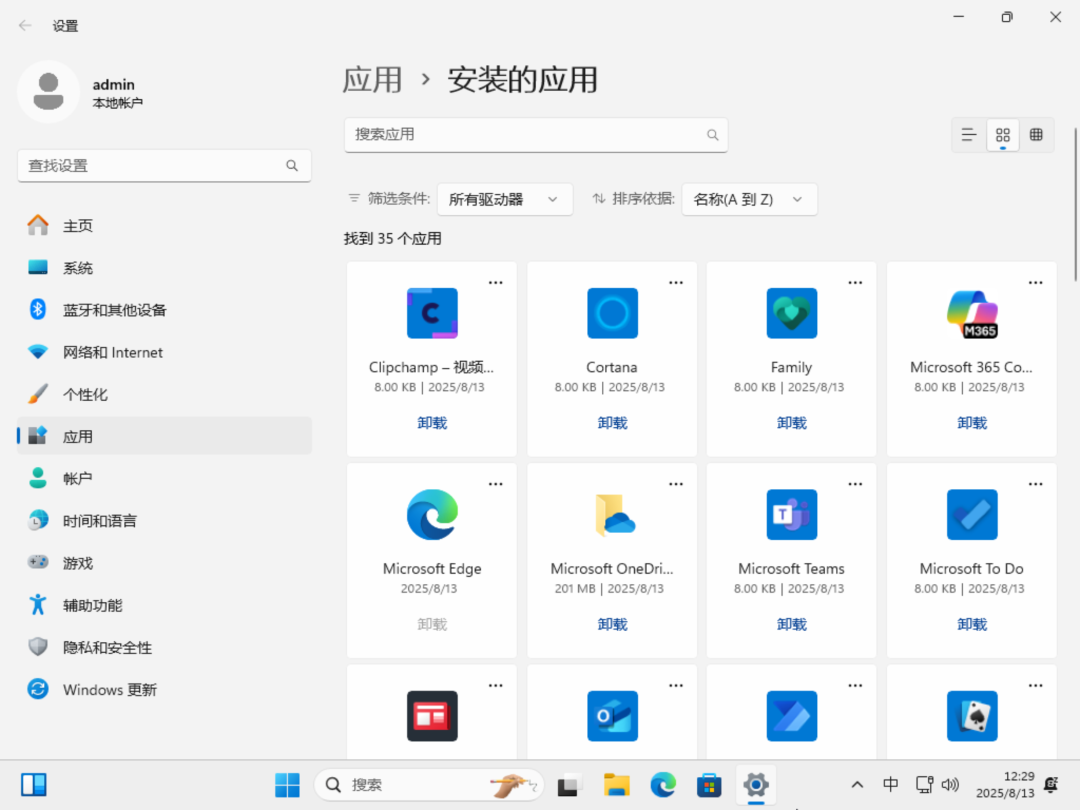Open Windows 更新 in the sidebar
Image resolution: width=1080 pixels, height=810 pixels.
[109, 690]
